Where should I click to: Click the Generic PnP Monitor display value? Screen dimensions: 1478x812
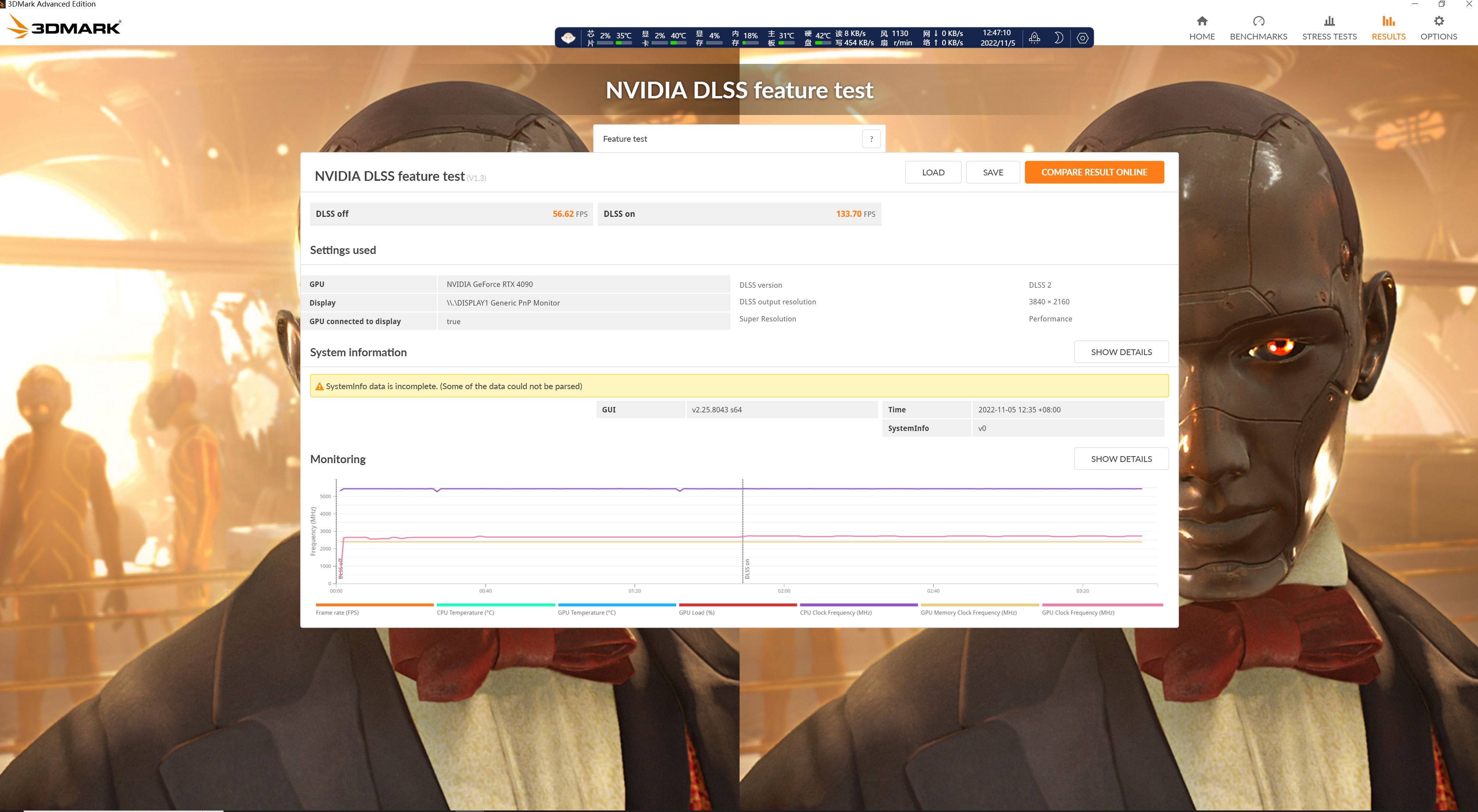click(x=503, y=303)
